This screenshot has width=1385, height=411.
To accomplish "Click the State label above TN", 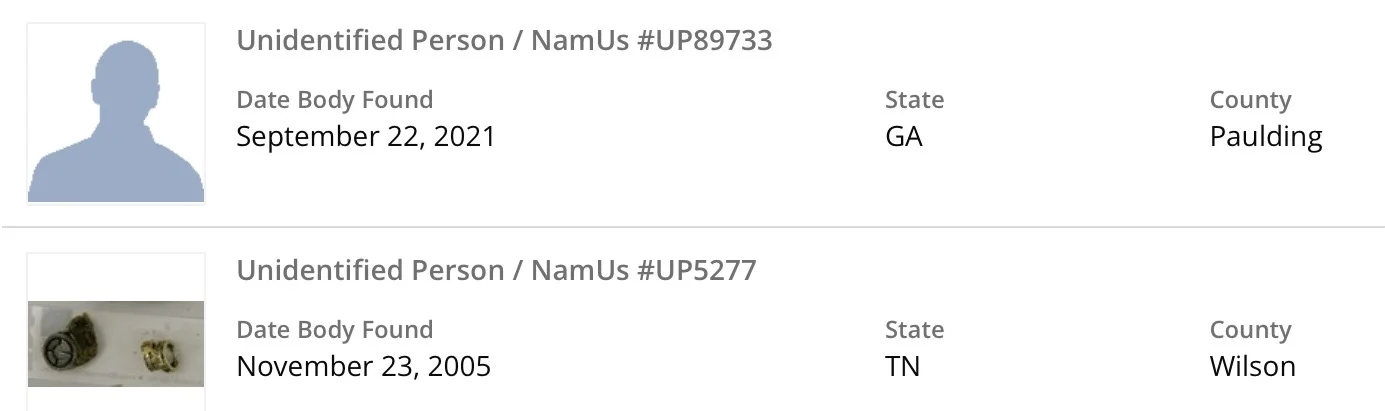I will pyautogui.click(x=914, y=330).
